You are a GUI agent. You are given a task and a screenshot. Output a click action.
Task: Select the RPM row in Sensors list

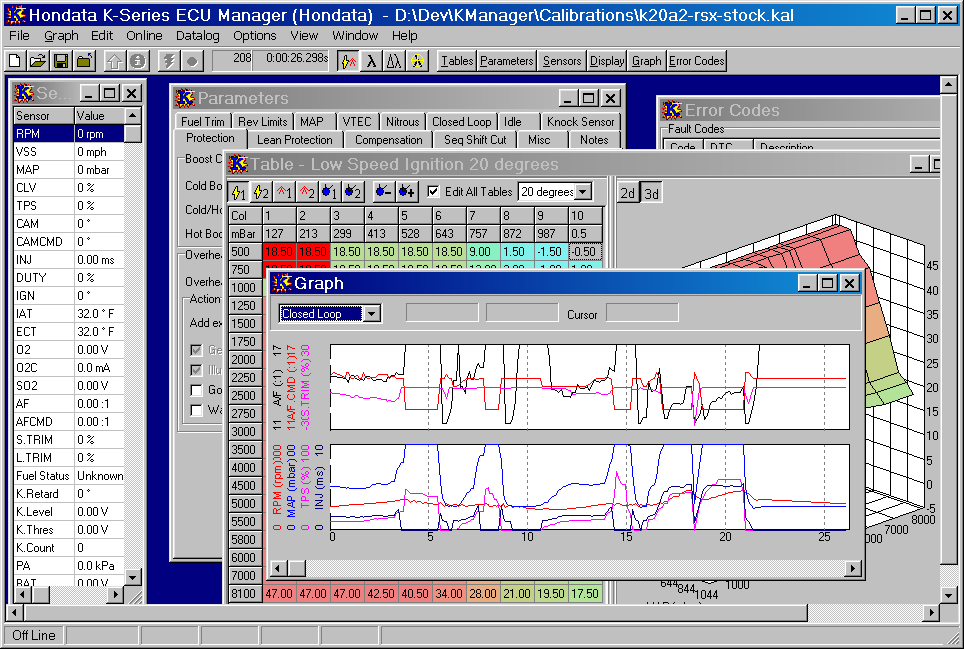click(68, 133)
